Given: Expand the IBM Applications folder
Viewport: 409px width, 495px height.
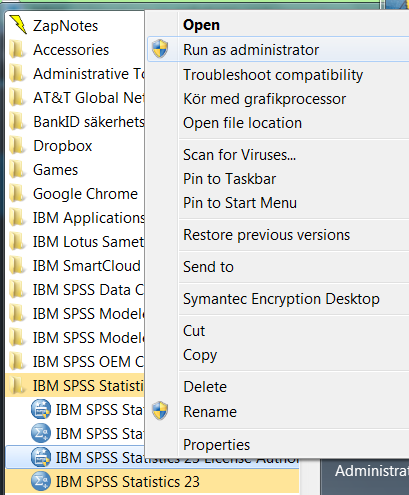Looking at the screenshot, I should pyautogui.click(x=75, y=218).
